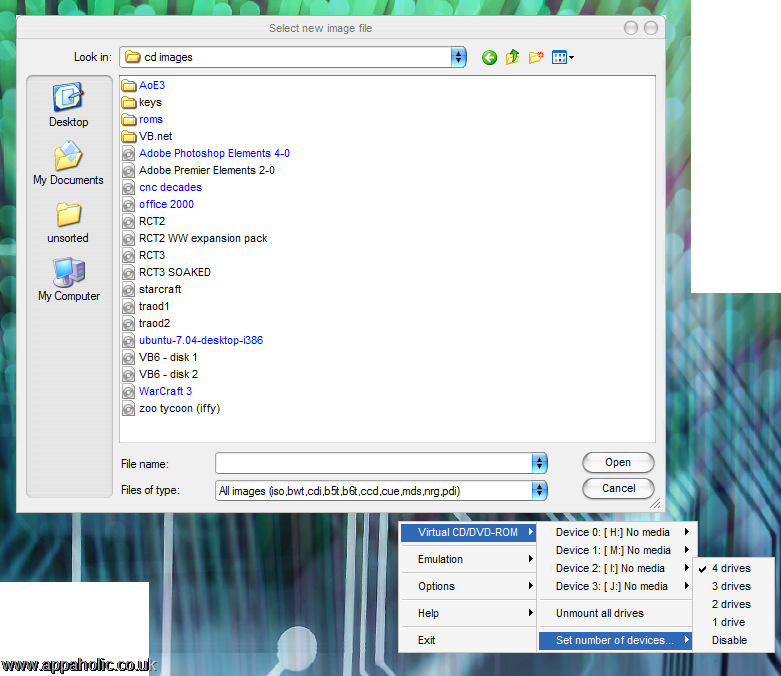
Task: Open Set number of devices submenu
Action: tap(616, 640)
